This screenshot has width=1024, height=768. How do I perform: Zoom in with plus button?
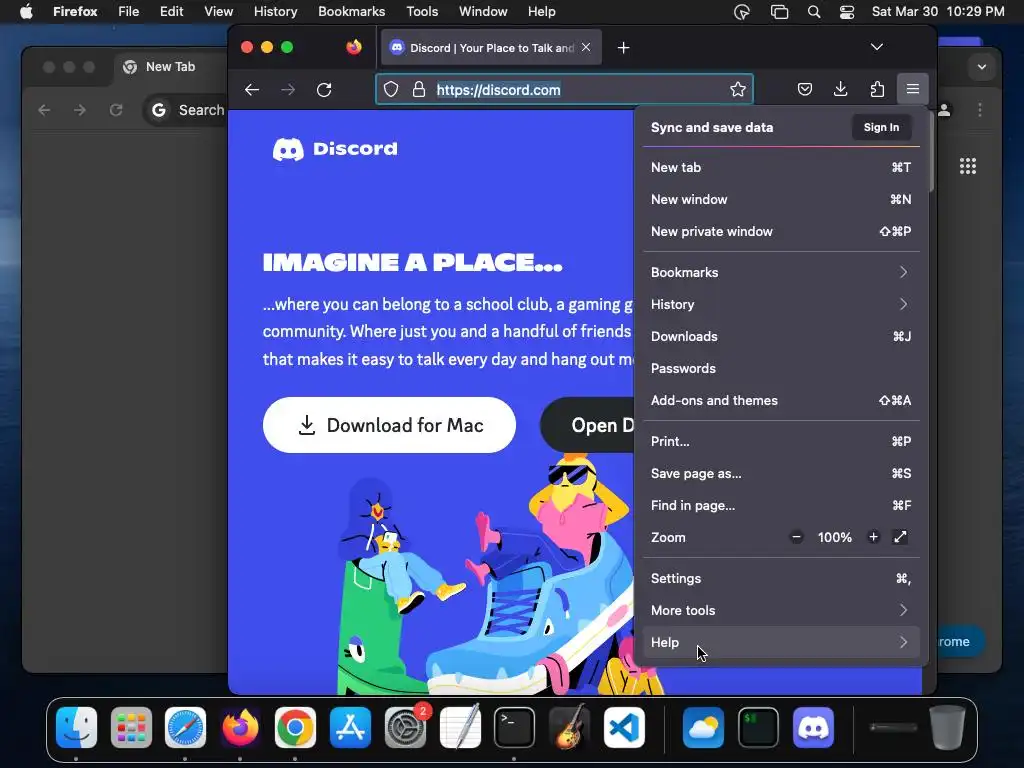click(x=873, y=537)
